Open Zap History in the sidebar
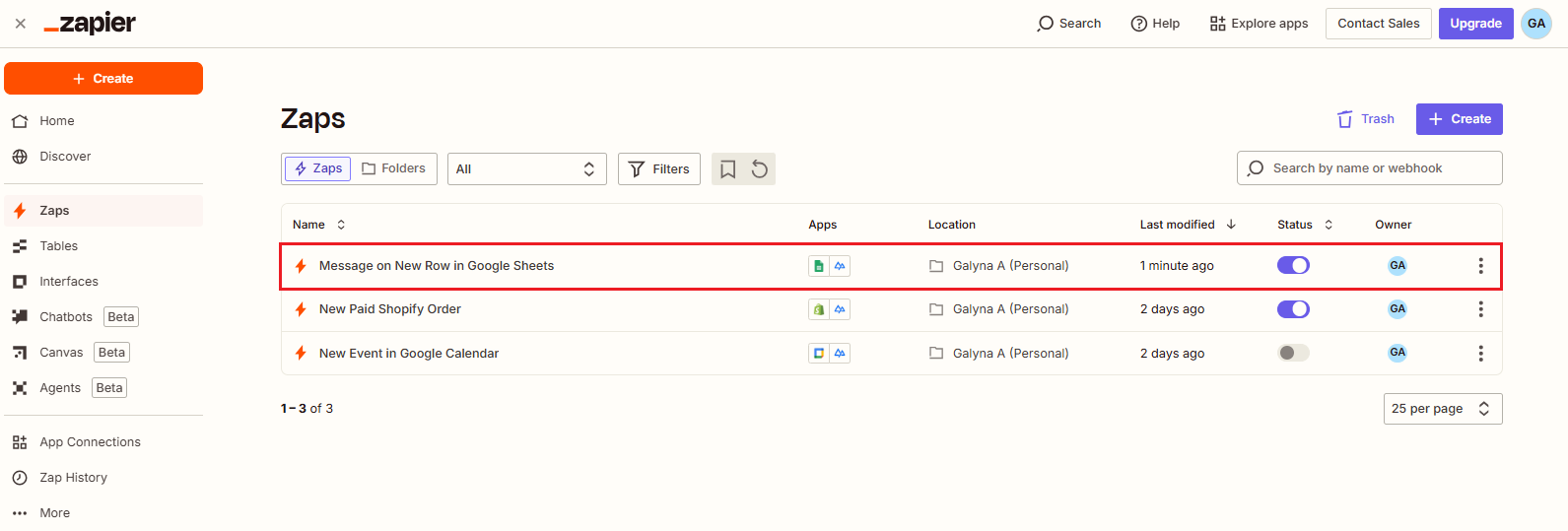Viewport: 1568px width, 531px height. pyautogui.click(x=103, y=478)
